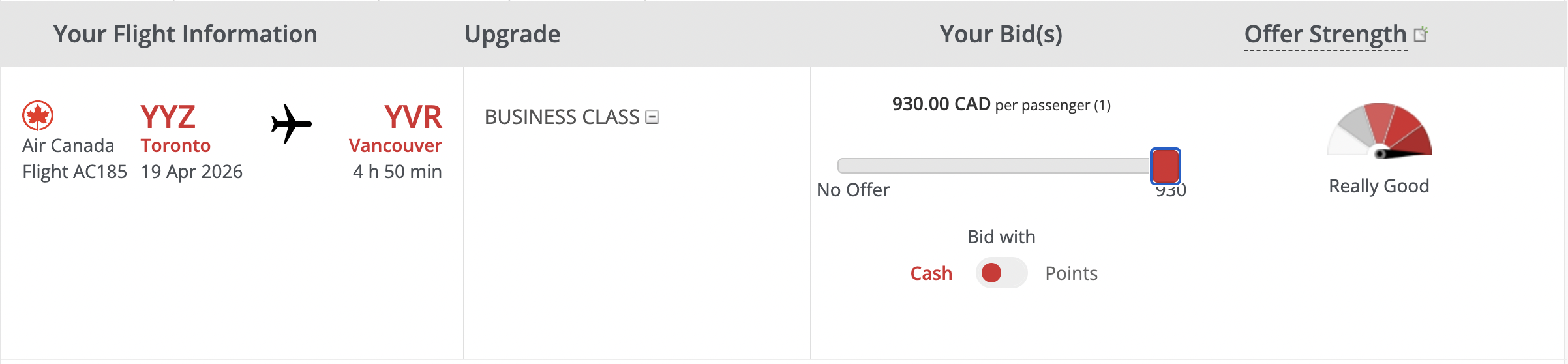This screenshot has width=1568, height=364.
Task: Click the grey bid slider track
Action: click(x=991, y=166)
